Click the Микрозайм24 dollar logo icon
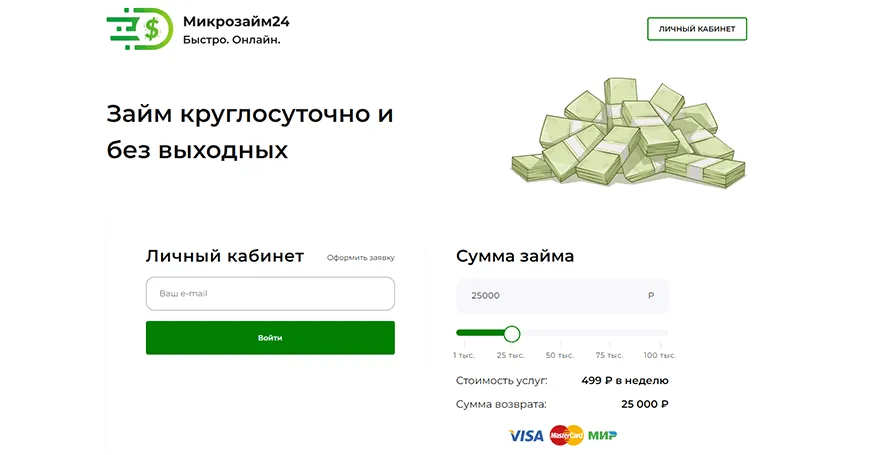870x455 pixels. [138, 27]
